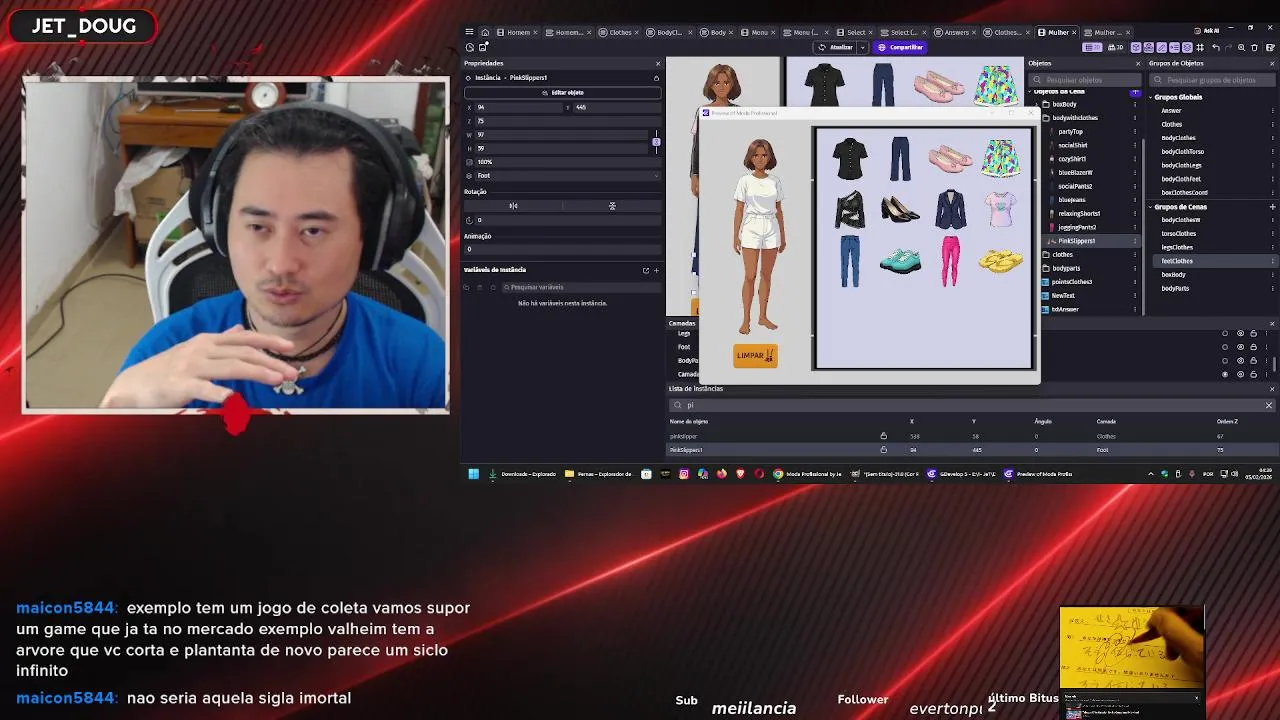The width and height of the screenshot is (1280, 720).
Task: Click the Pesquisar objetos search field
Action: (1085, 79)
